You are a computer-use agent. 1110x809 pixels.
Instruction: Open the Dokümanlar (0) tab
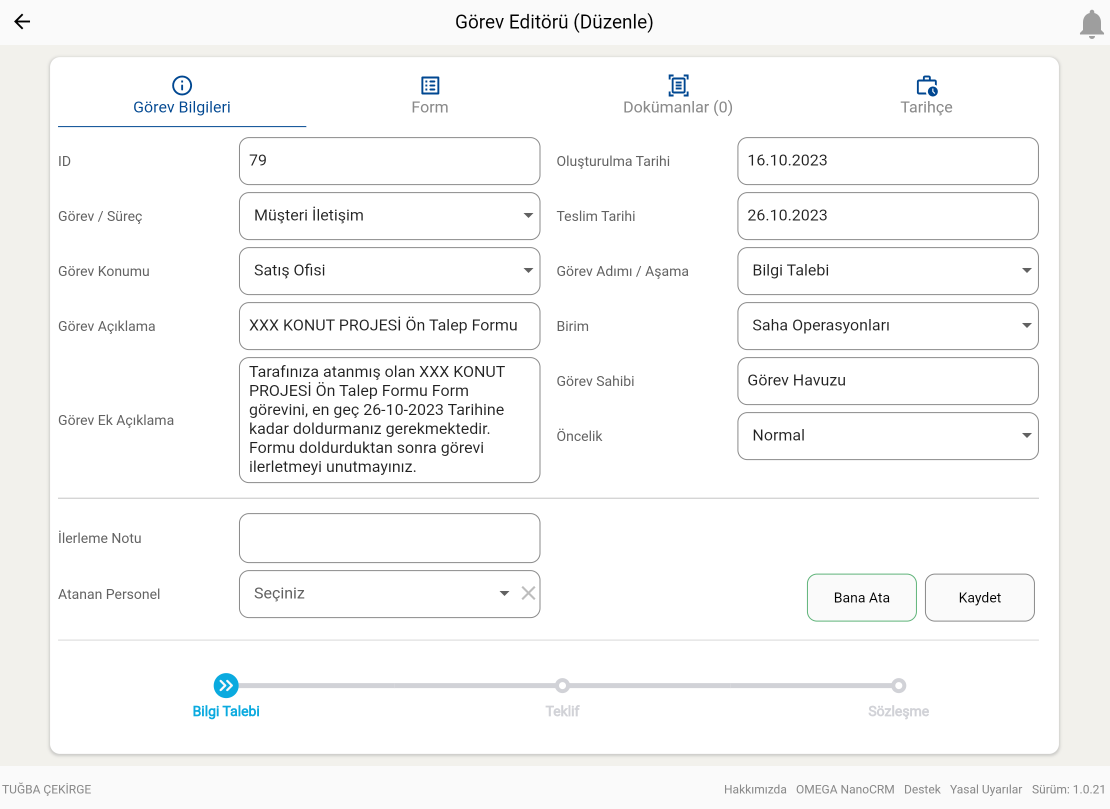678,96
